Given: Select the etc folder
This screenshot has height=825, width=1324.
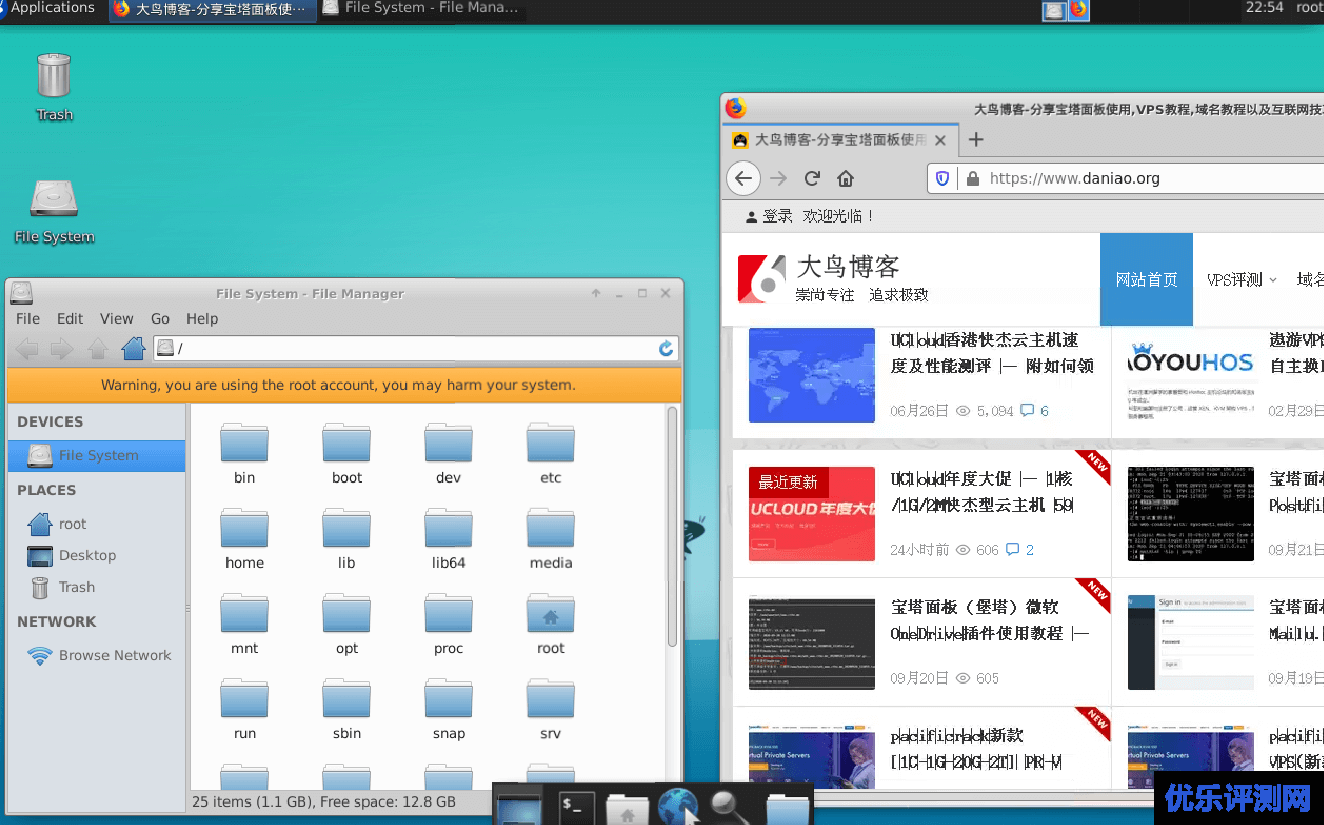Looking at the screenshot, I should pos(551,452).
